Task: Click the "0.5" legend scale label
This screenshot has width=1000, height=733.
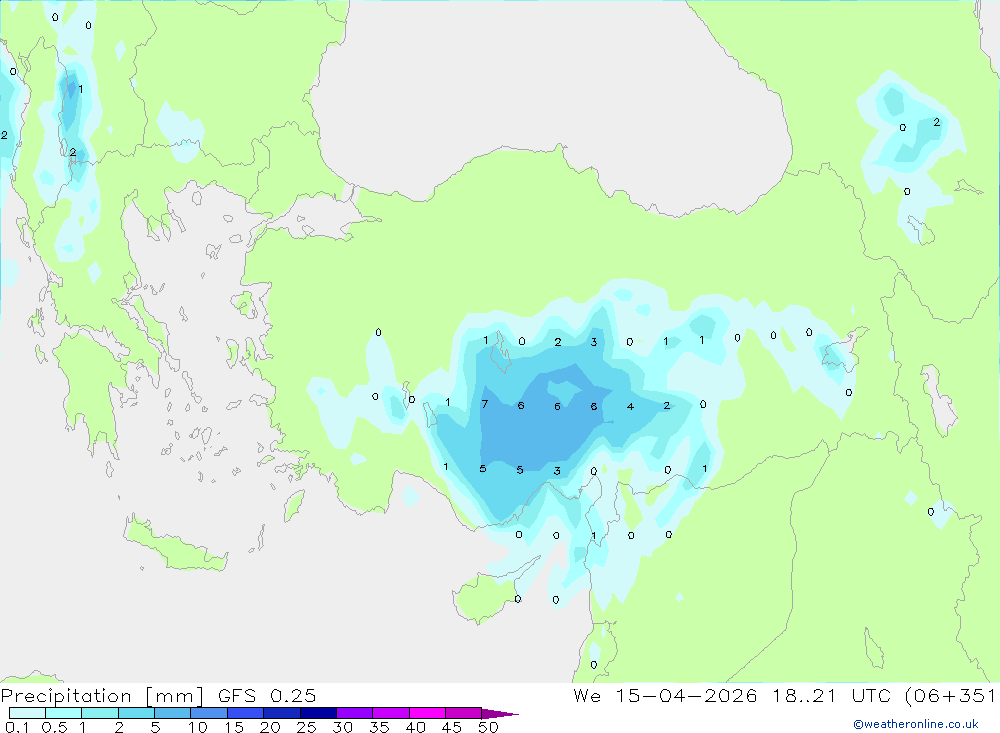Action: pos(54,727)
